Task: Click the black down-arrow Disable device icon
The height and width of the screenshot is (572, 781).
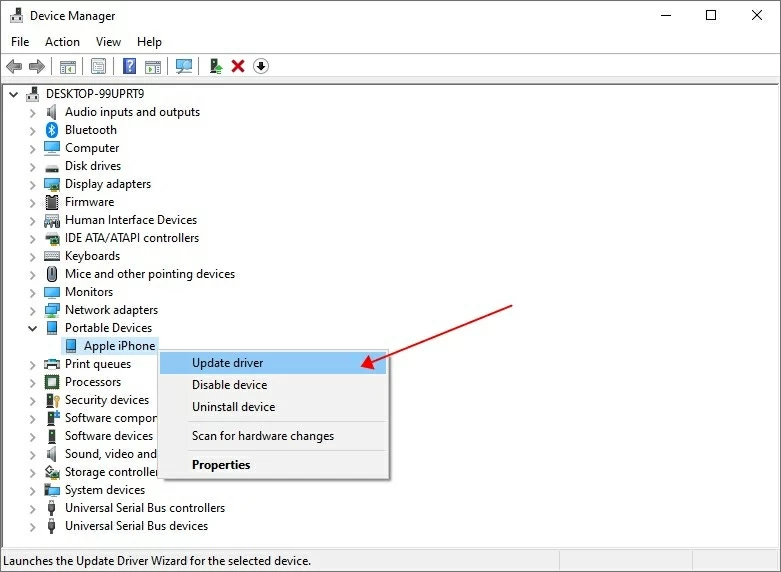Action: click(x=261, y=66)
